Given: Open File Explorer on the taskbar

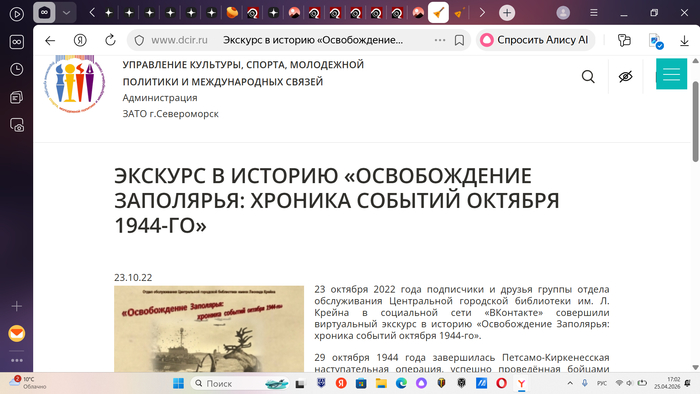Looking at the screenshot, I should pyautogui.click(x=381, y=383).
